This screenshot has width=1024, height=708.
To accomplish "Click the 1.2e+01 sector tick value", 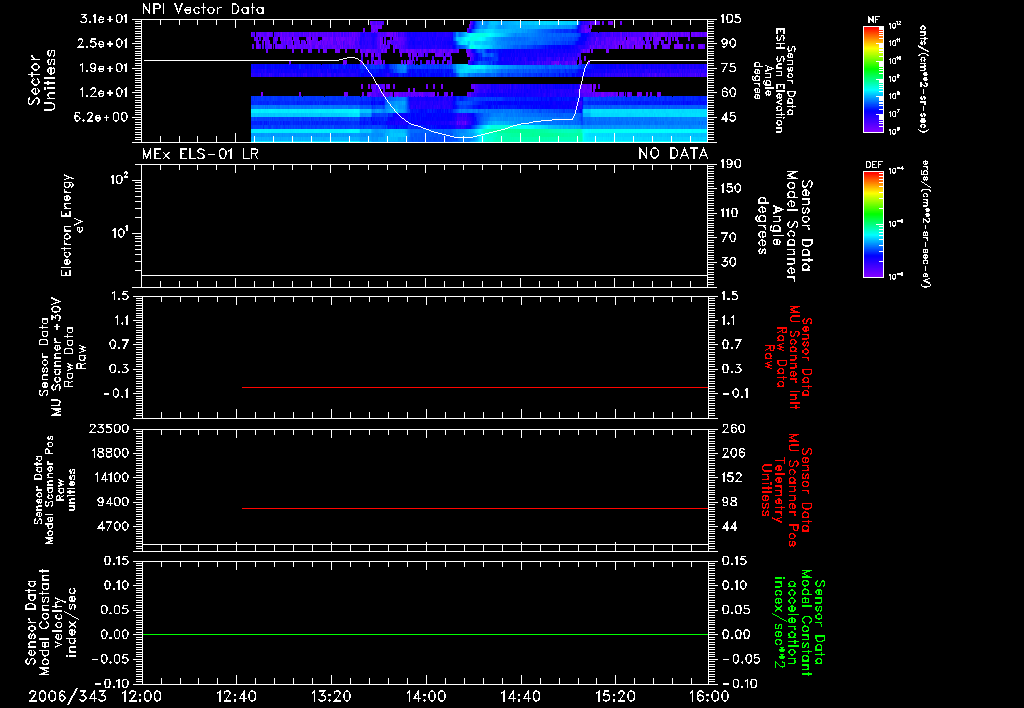I will pos(104,93).
